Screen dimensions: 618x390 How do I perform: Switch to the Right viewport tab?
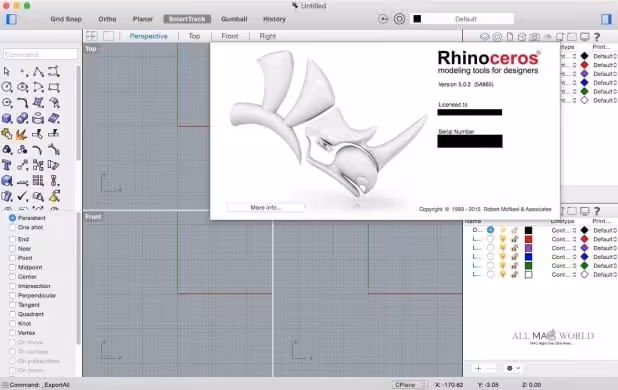coord(268,36)
